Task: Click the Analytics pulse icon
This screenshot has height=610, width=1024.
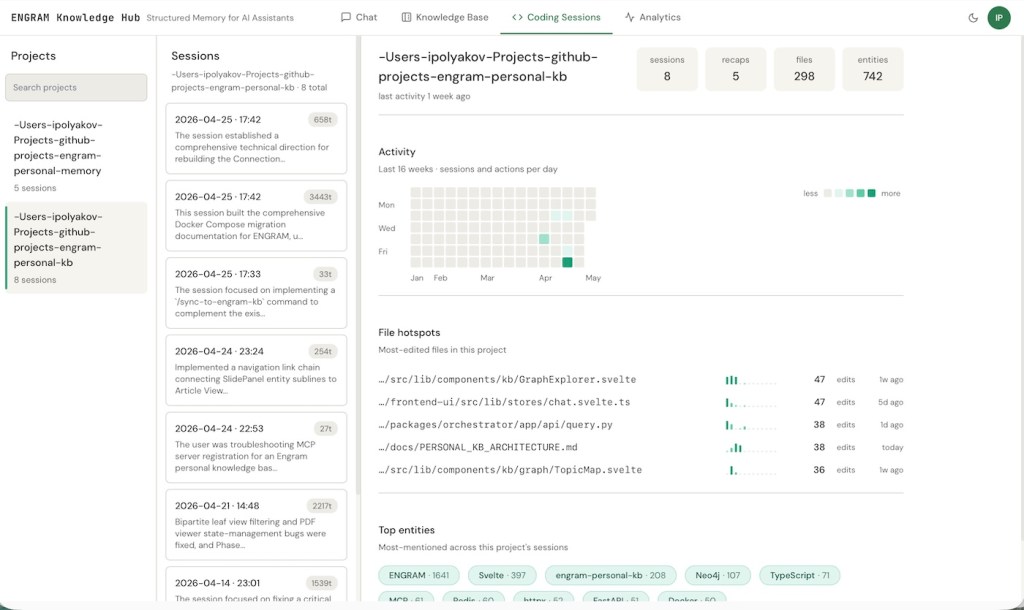Action: pyautogui.click(x=630, y=17)
